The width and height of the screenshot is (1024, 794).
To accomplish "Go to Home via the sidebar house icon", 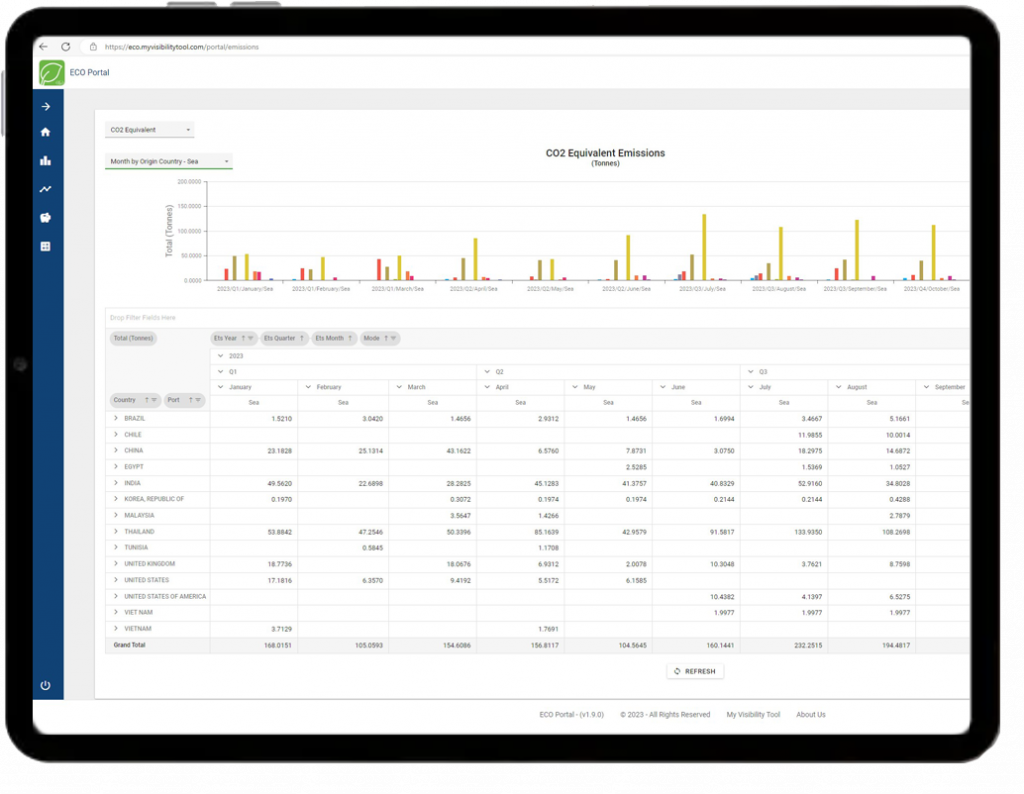I will (x=45, y=132).
